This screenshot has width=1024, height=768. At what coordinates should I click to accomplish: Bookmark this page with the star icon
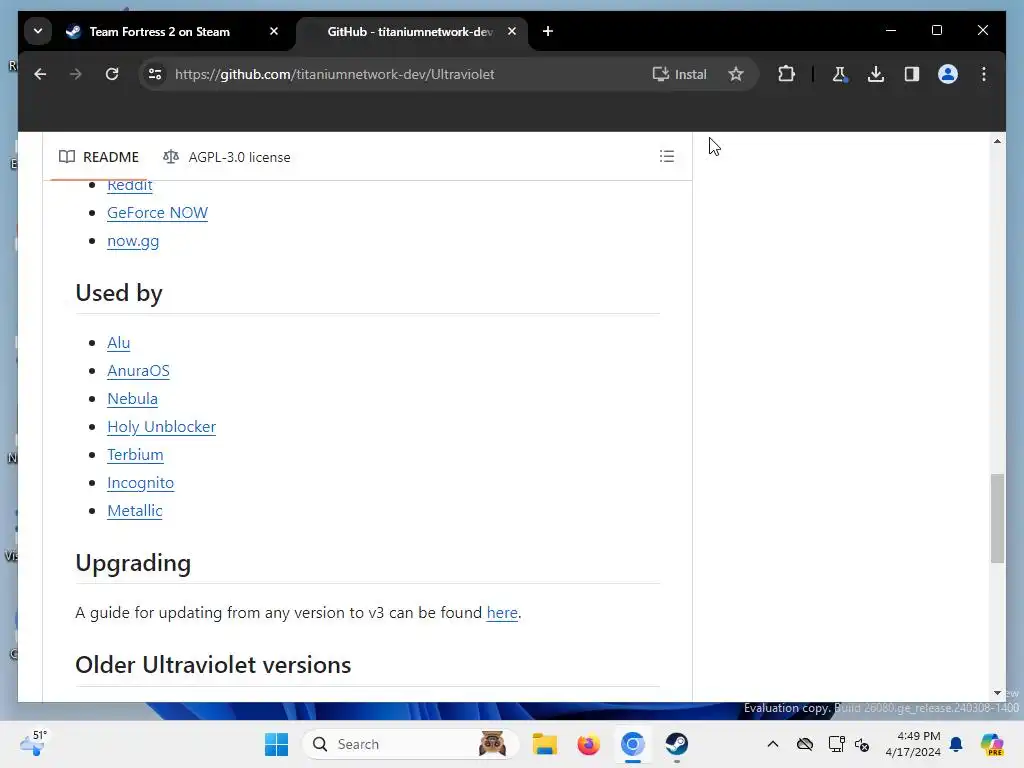(736, 74)
